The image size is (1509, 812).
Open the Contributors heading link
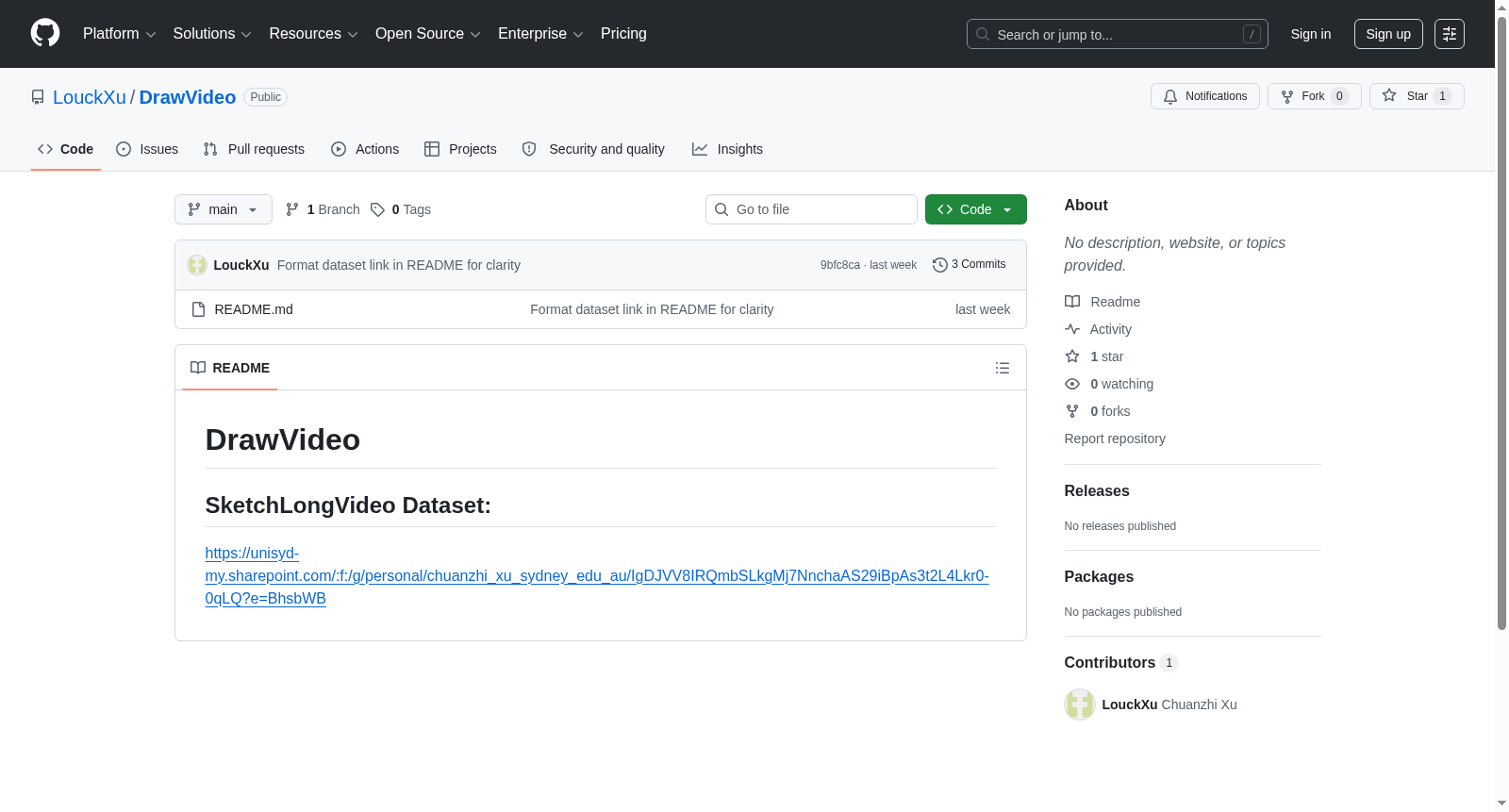point(1121,662)
